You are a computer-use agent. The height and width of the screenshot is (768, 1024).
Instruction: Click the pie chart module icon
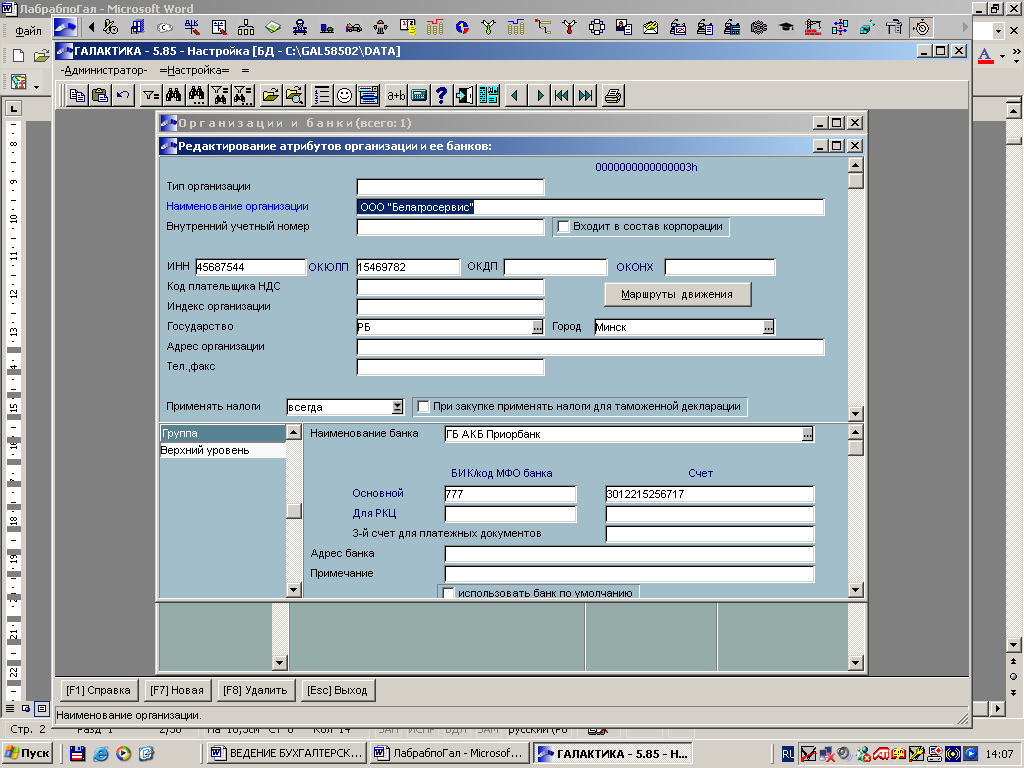(x=462, y=27)
